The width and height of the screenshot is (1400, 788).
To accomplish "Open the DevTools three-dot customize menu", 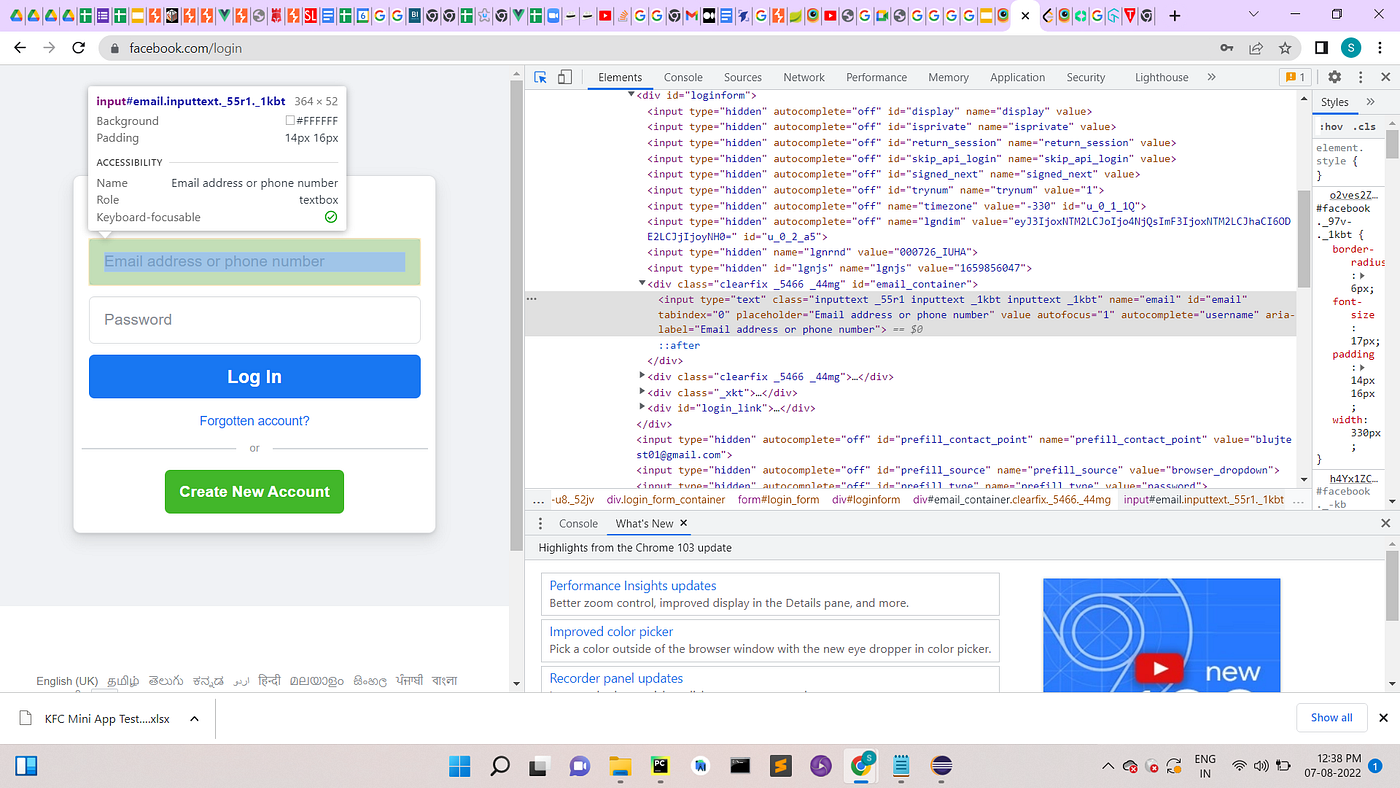I will click(x=1361, y=76).
